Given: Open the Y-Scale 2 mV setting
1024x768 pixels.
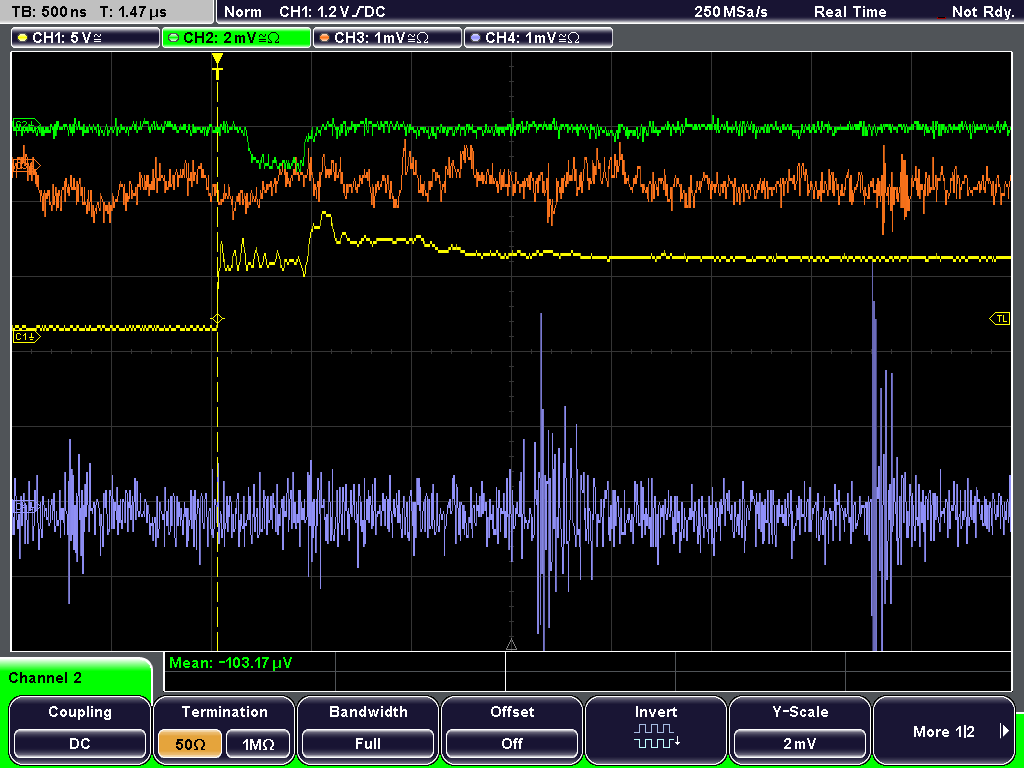Looking at the screenshot, I should [x=800, y=743].
